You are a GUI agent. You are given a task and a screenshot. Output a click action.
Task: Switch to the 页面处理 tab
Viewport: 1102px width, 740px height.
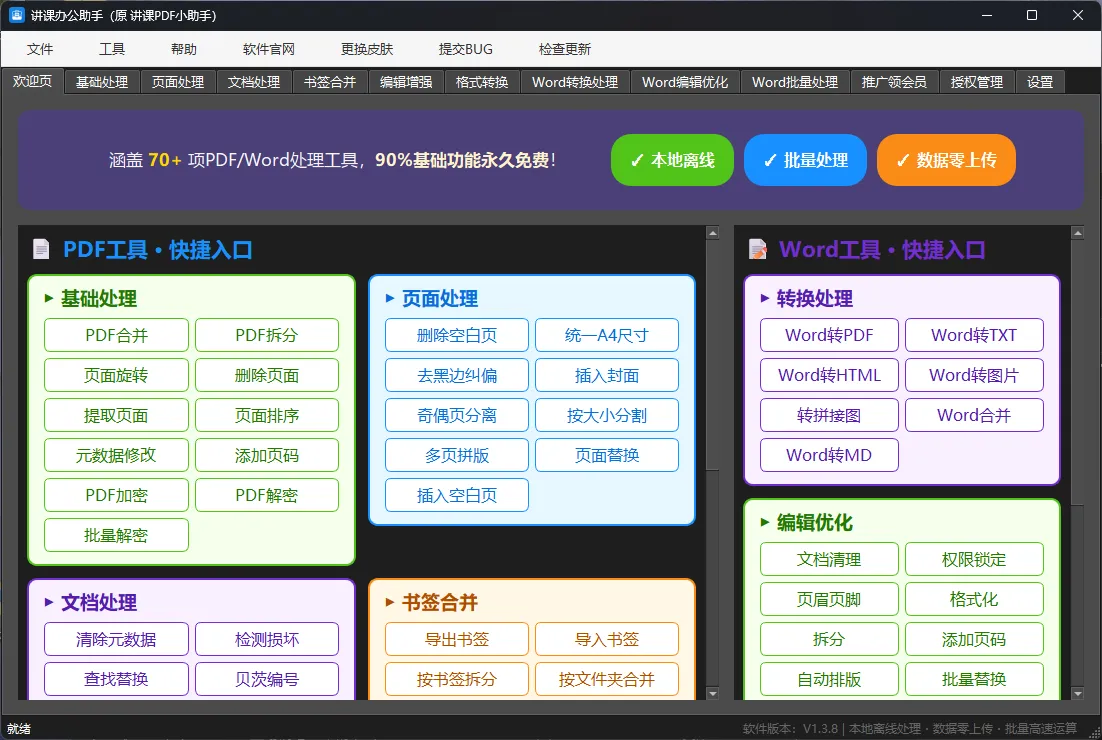178,82
